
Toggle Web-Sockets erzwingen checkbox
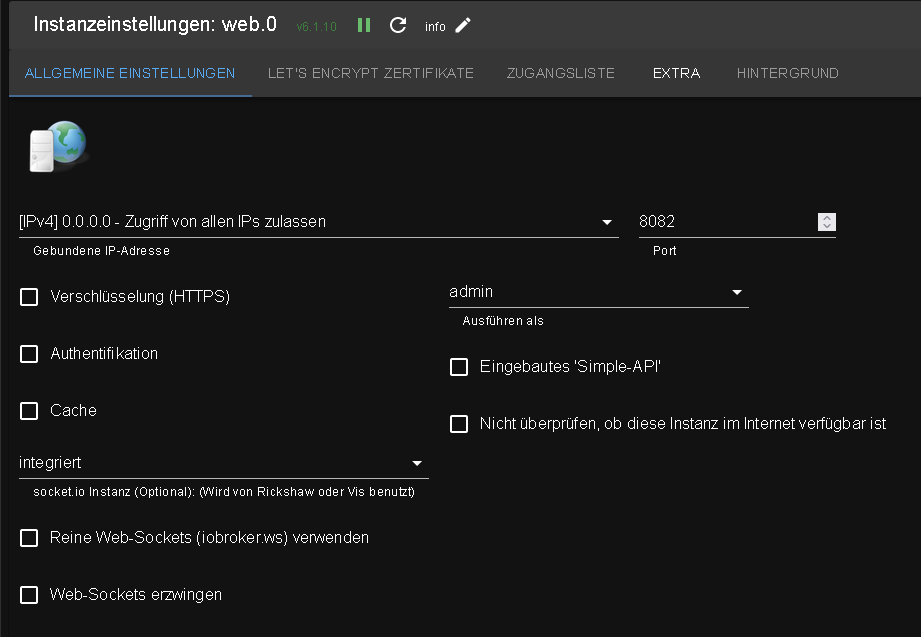tap(30, 595)
